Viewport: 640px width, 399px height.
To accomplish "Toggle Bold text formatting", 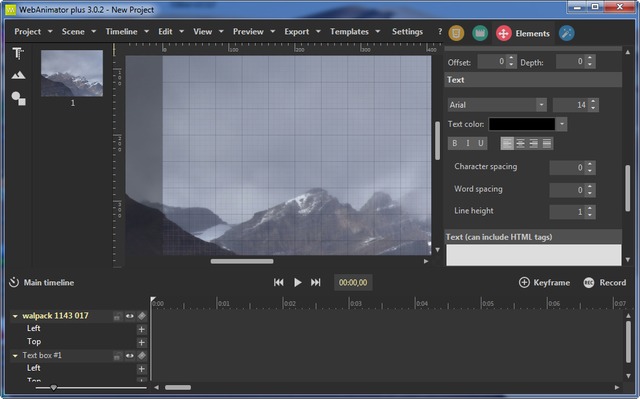I will 455,143.
